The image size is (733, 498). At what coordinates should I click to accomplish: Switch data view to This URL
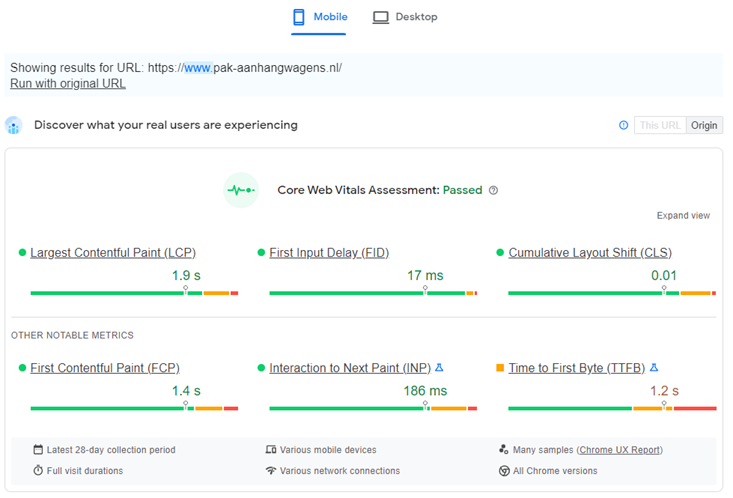(x=660, y=125)
